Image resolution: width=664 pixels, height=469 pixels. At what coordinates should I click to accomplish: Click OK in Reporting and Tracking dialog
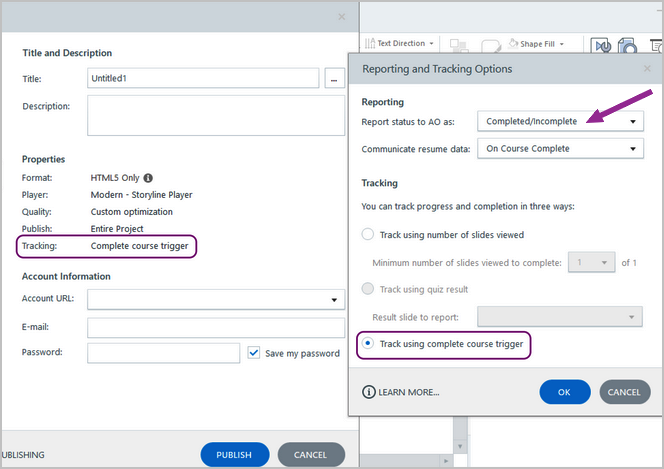point(564,392)
